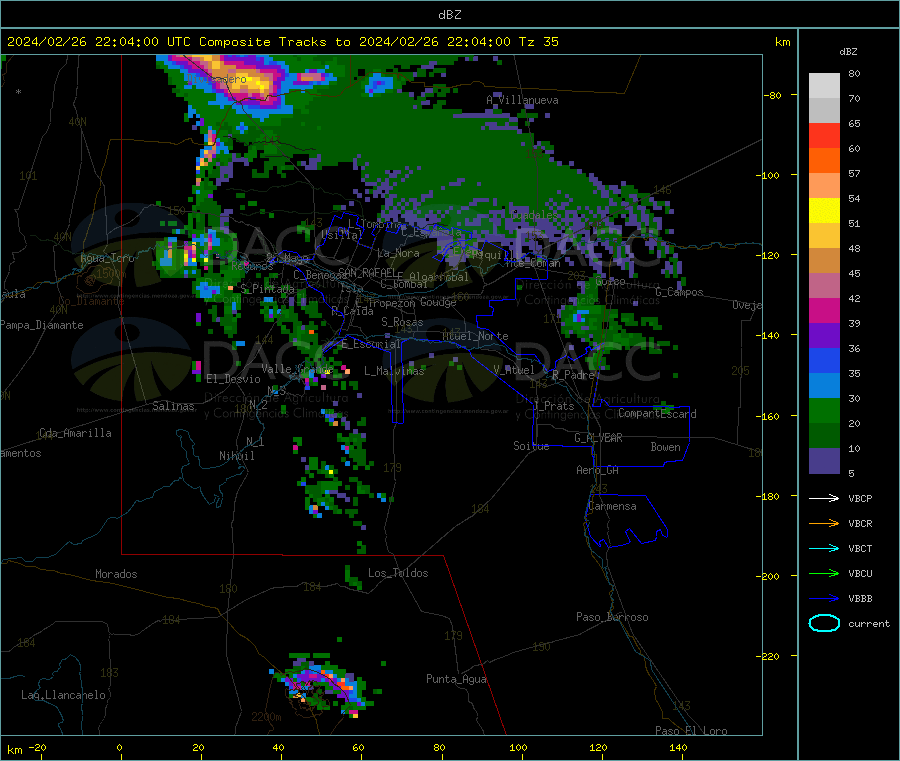Click the El_Desvio location label
900x761 pixels.
click(x=233, y=379)
